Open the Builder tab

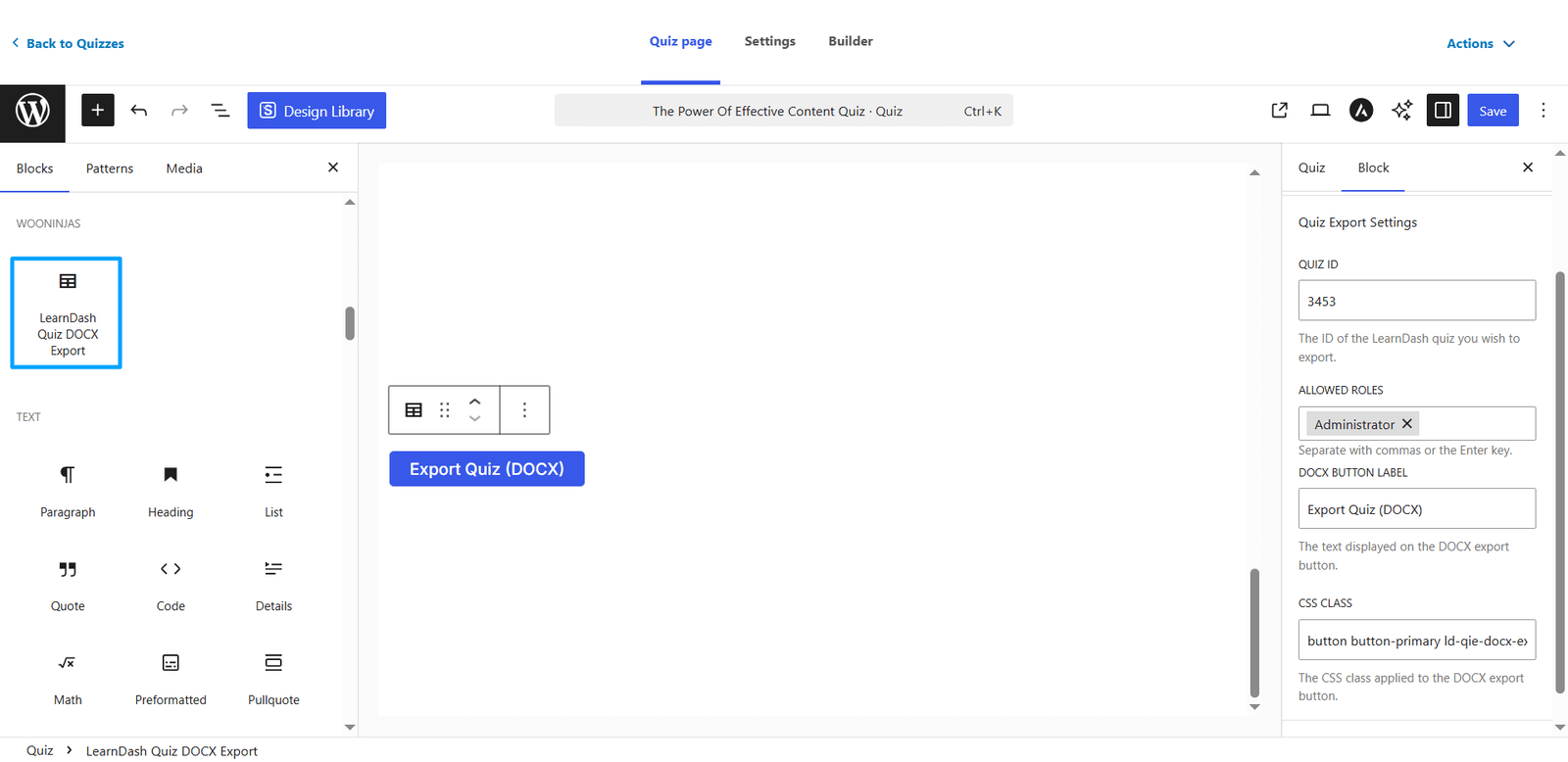coord(851,41)
